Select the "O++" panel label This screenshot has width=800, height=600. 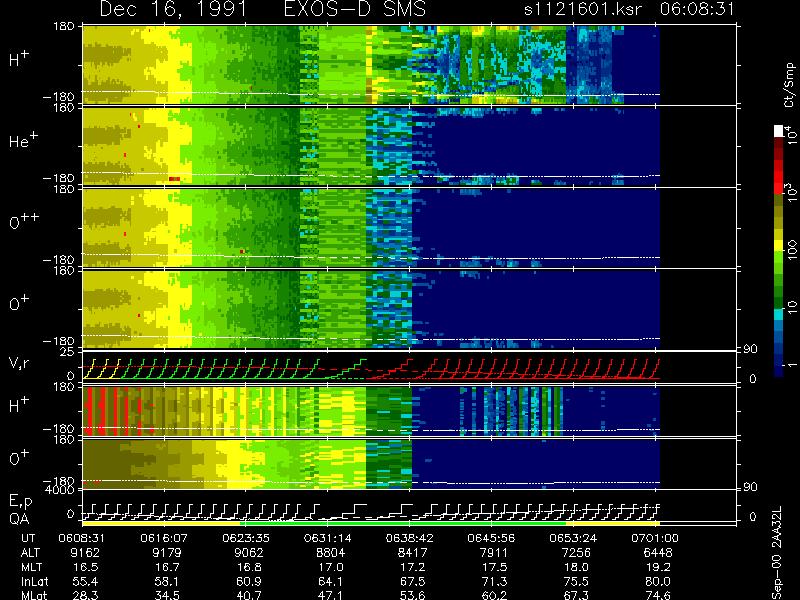click(x=24, y=221)
